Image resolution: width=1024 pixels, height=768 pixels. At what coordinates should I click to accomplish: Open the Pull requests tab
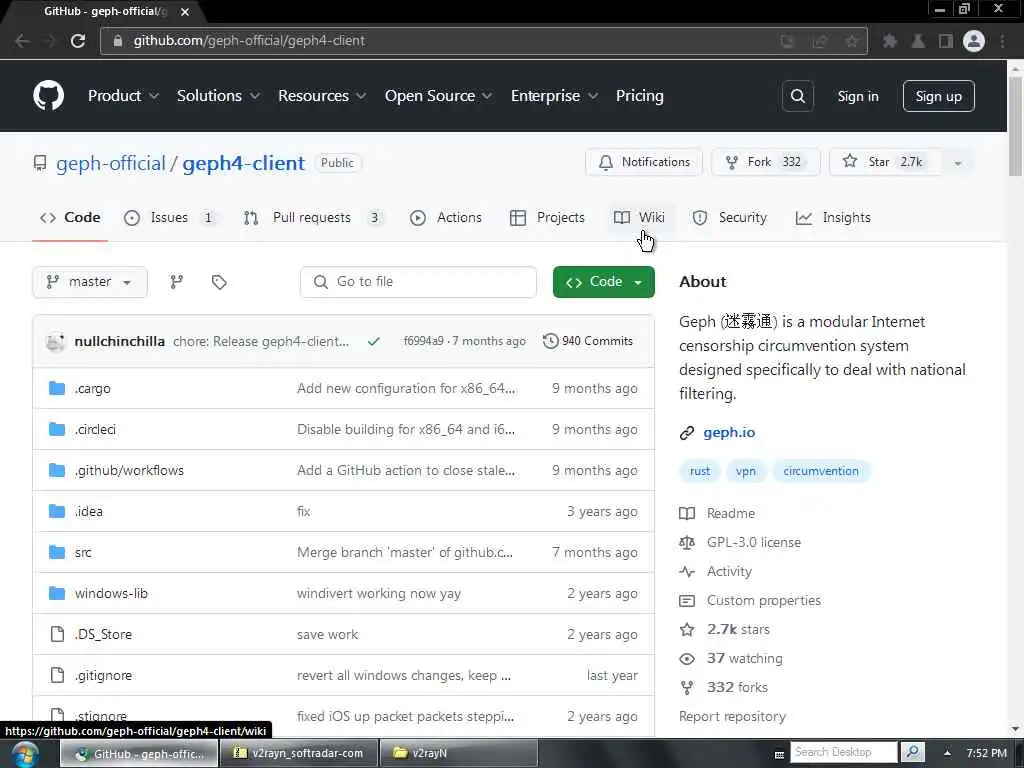point(313,217)
